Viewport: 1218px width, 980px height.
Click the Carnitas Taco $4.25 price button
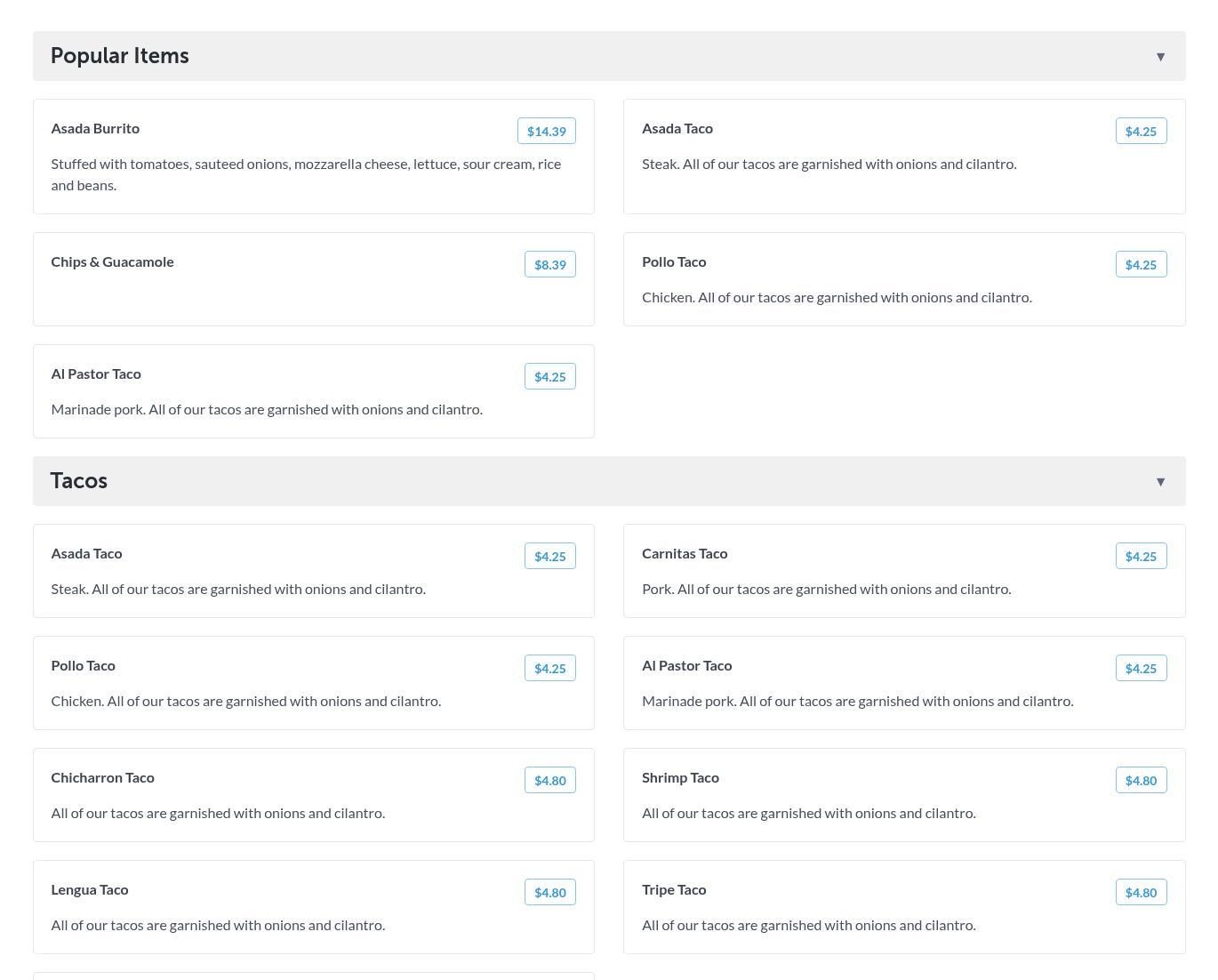click(1141, 557)
